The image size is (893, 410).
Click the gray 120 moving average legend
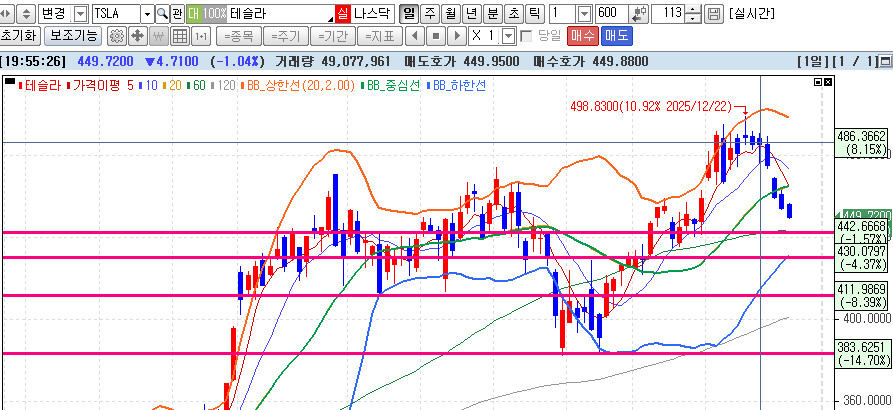[223, 86]
